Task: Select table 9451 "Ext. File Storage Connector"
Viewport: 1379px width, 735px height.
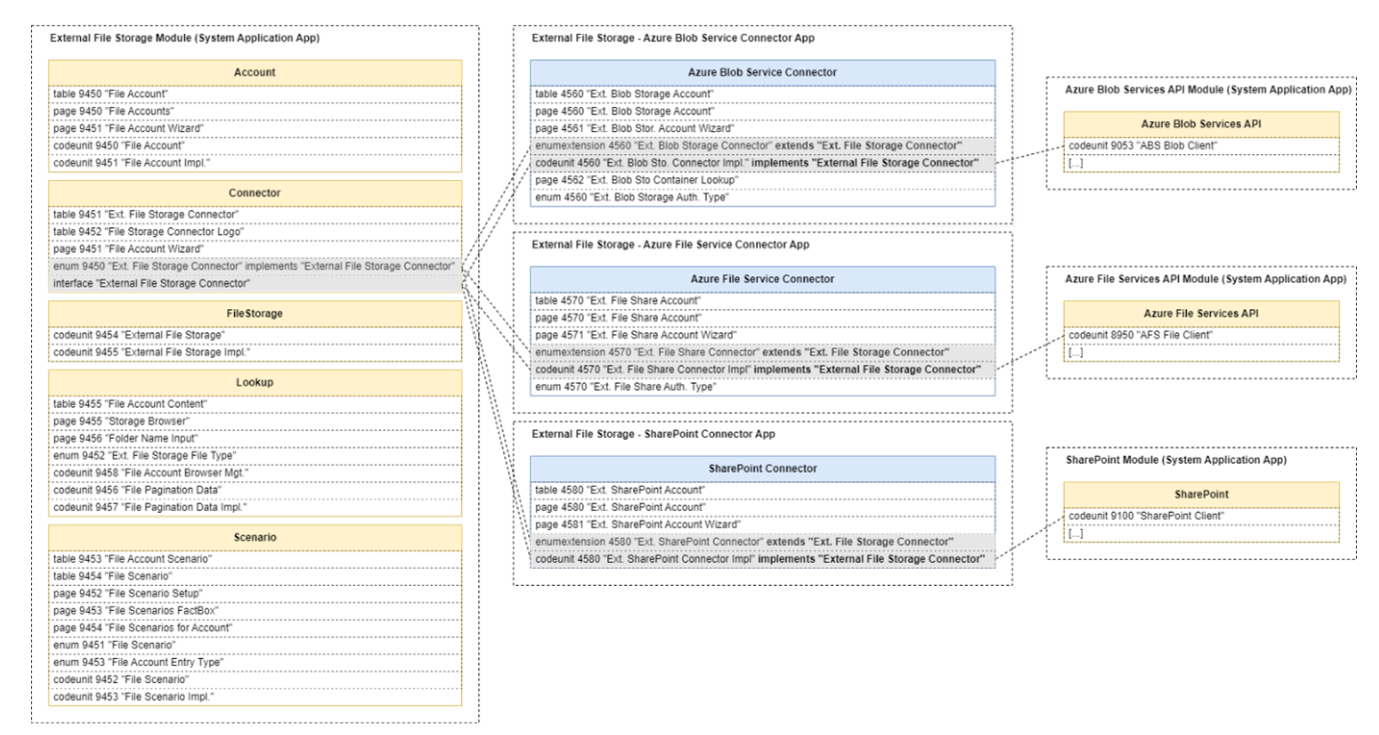Action: pos(256,214)
